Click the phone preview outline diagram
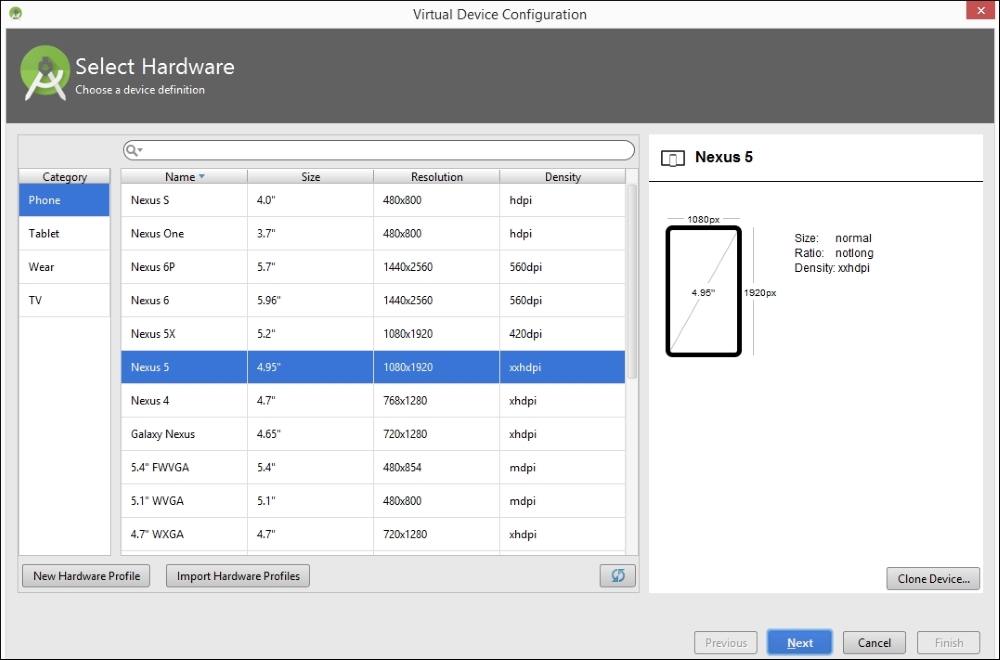 [703, 291]
